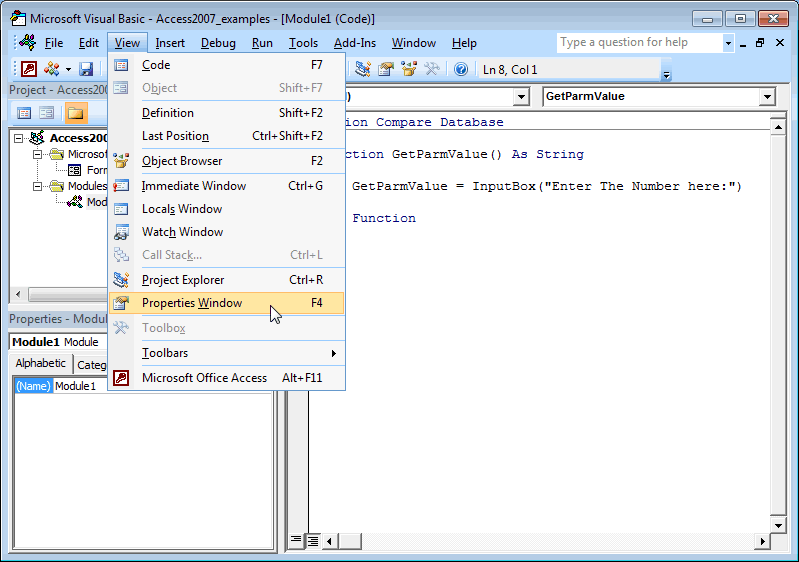
Task: Choose Code in the View menu
Action: (227, 65)
